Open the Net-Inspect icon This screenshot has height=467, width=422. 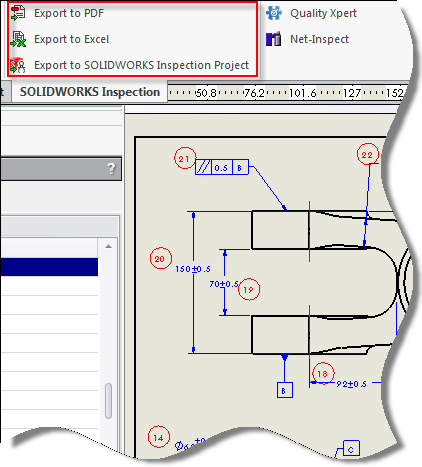click(x=273, y=39)
